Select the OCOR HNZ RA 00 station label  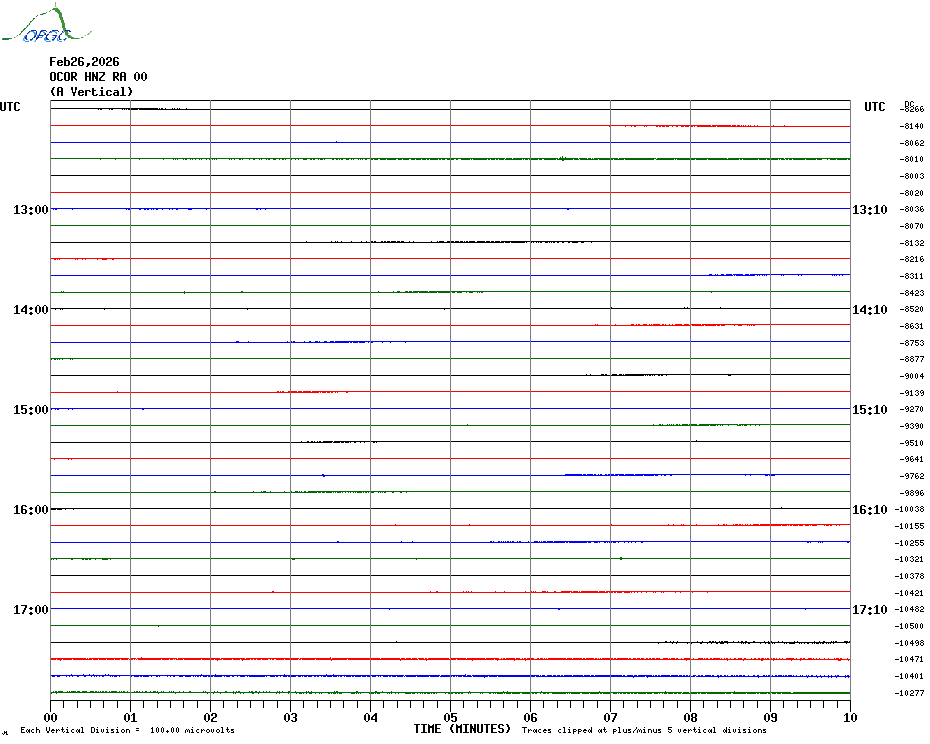(x=98, y=77)
